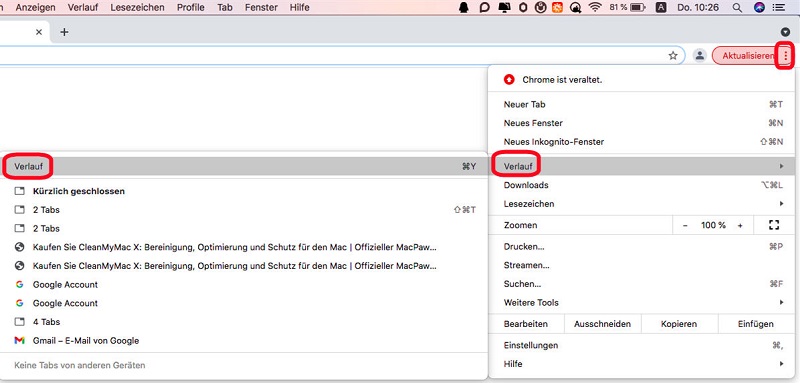The image size is (800, 383).
Task: Click the orange square icon in menu bar
Action: coord(558,8)
